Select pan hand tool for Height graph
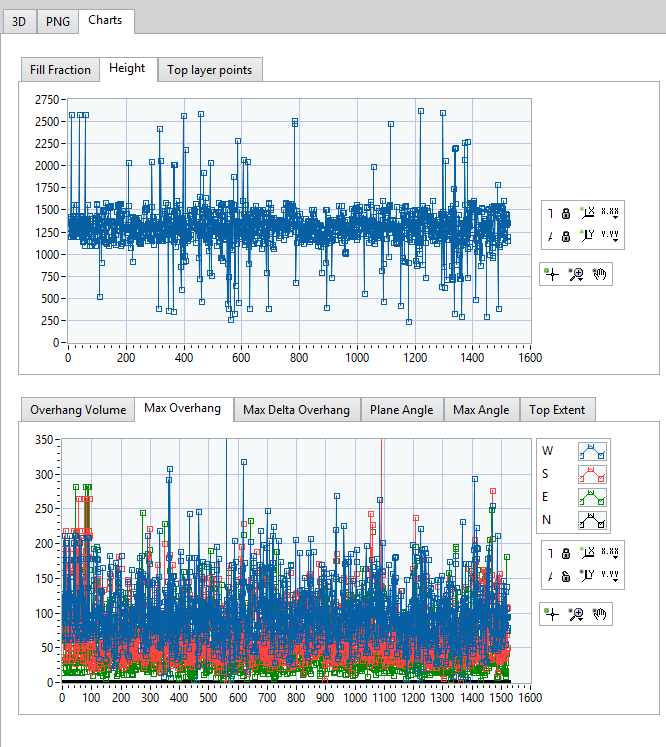The image size is (666, 747). 600,274
